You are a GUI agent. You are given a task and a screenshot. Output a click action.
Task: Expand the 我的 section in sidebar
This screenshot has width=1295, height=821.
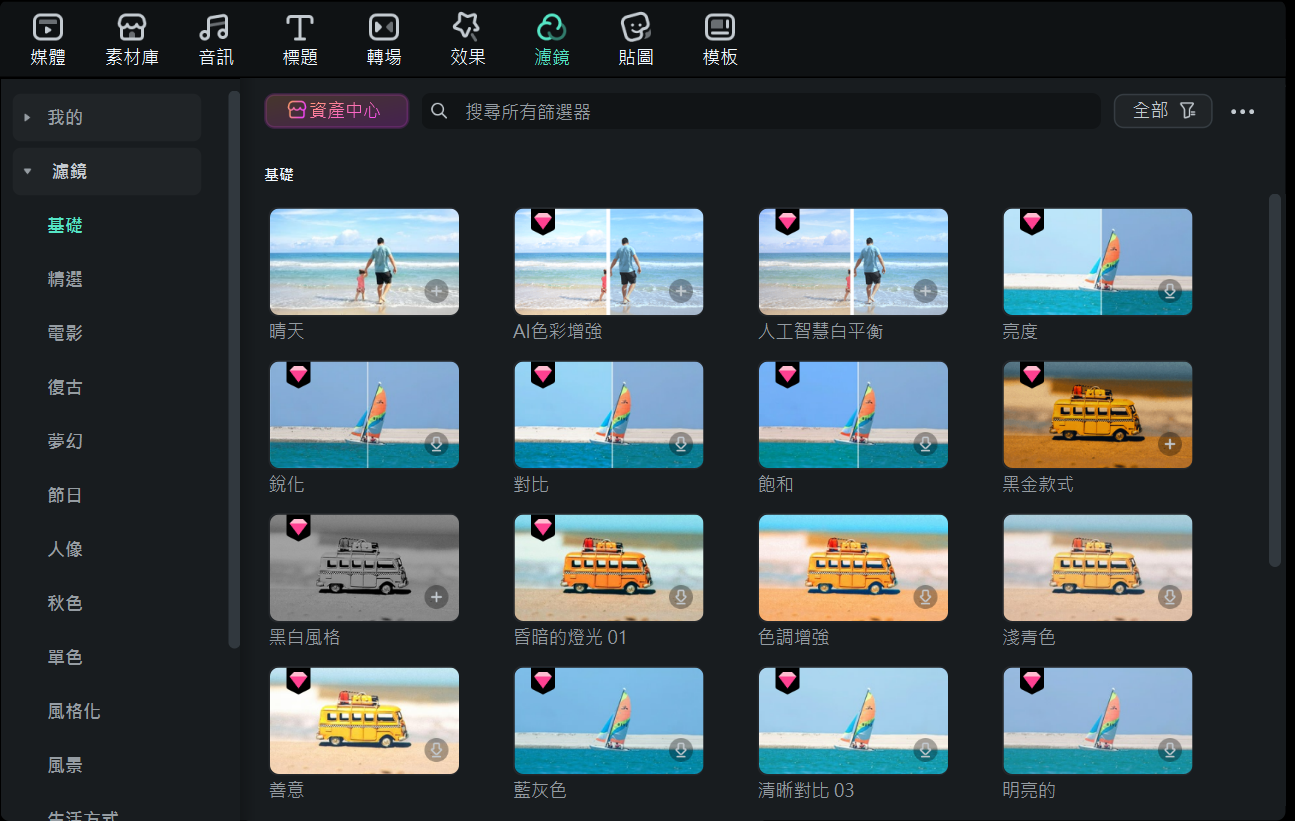tap(28, 118)
